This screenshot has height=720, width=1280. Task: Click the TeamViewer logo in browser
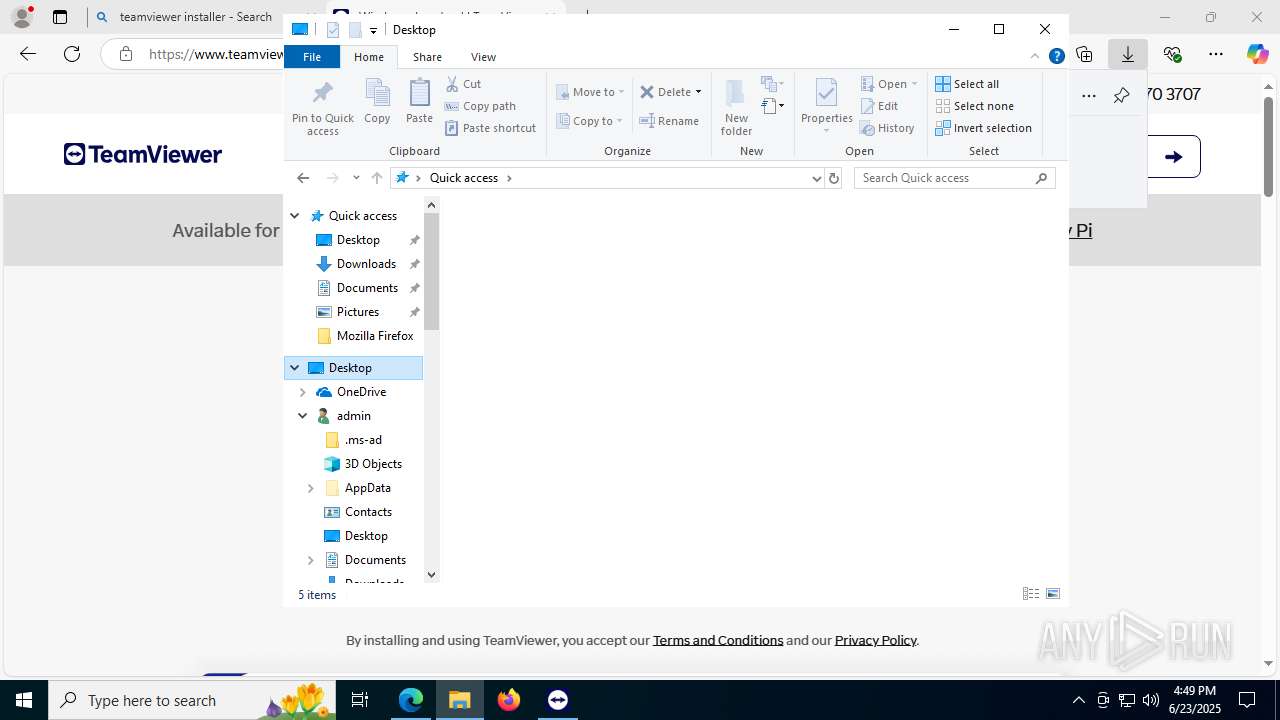tap(143, 154)
